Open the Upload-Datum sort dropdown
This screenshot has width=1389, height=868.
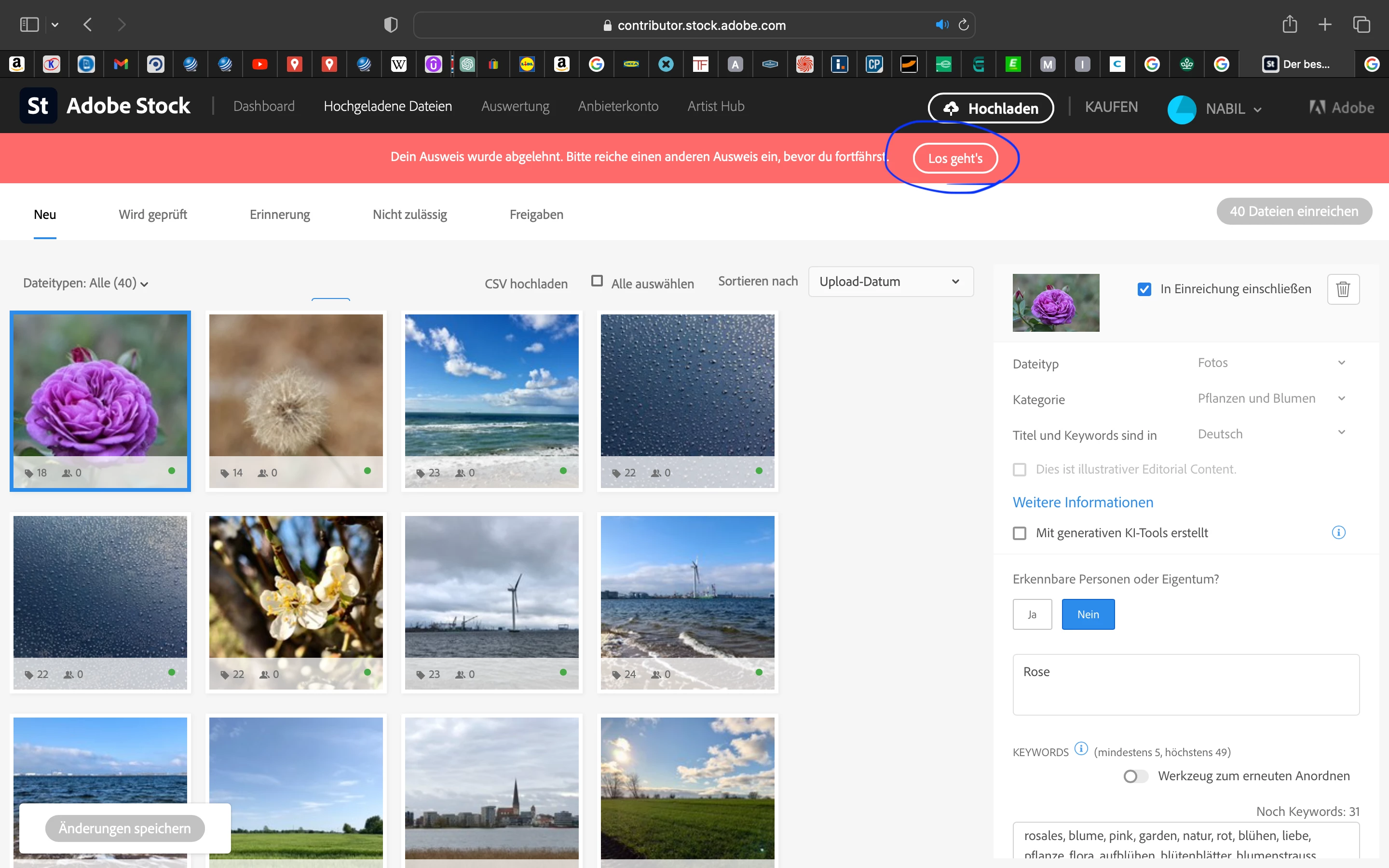pyautogui.click(x=890, y=281)
